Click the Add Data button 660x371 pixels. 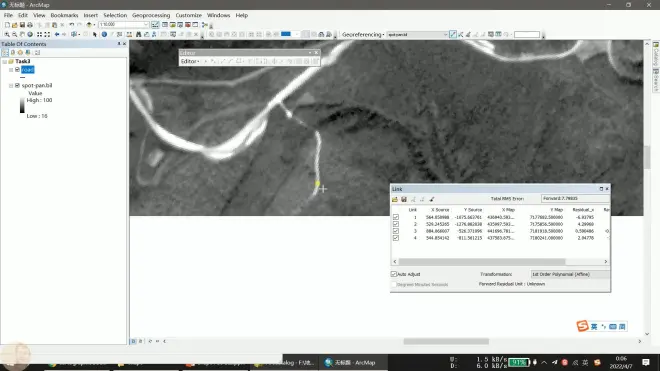point(89,25)
